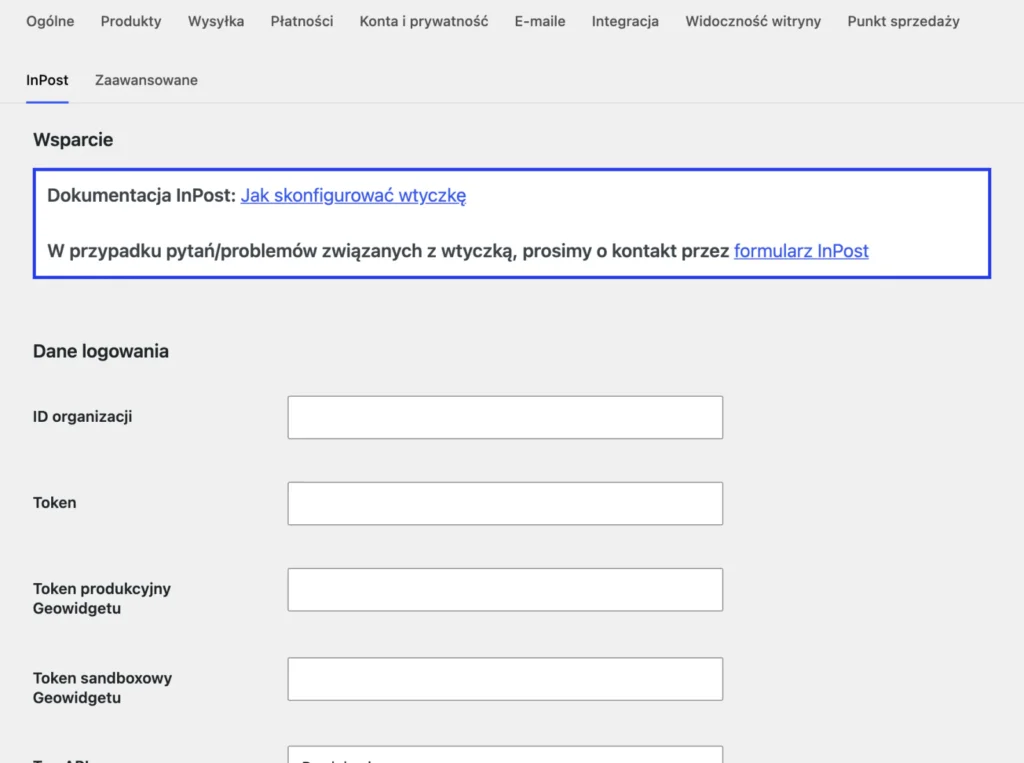
Task: Click the Dokumentacja InPost text
Action: click(141, 195)
